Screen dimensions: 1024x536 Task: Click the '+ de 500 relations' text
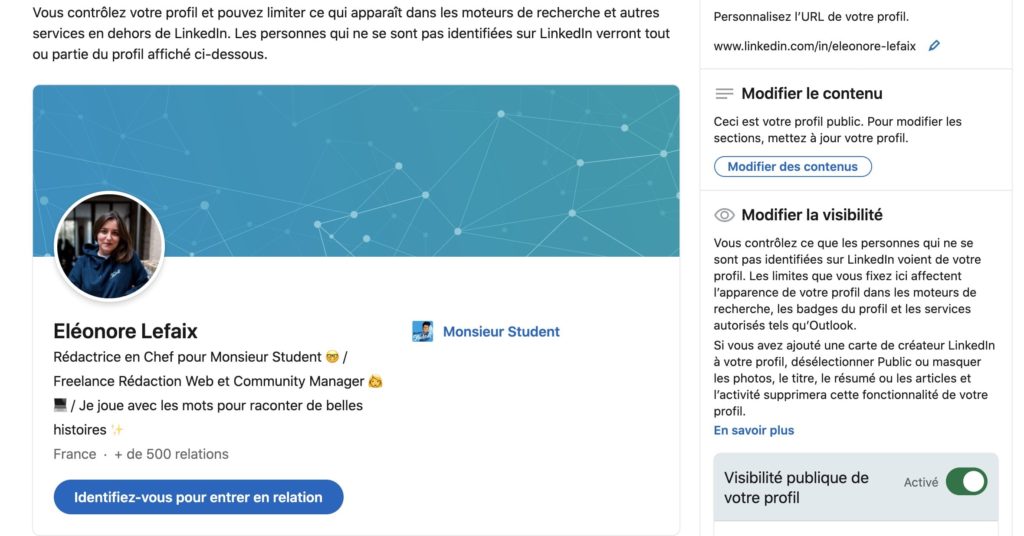171,454
